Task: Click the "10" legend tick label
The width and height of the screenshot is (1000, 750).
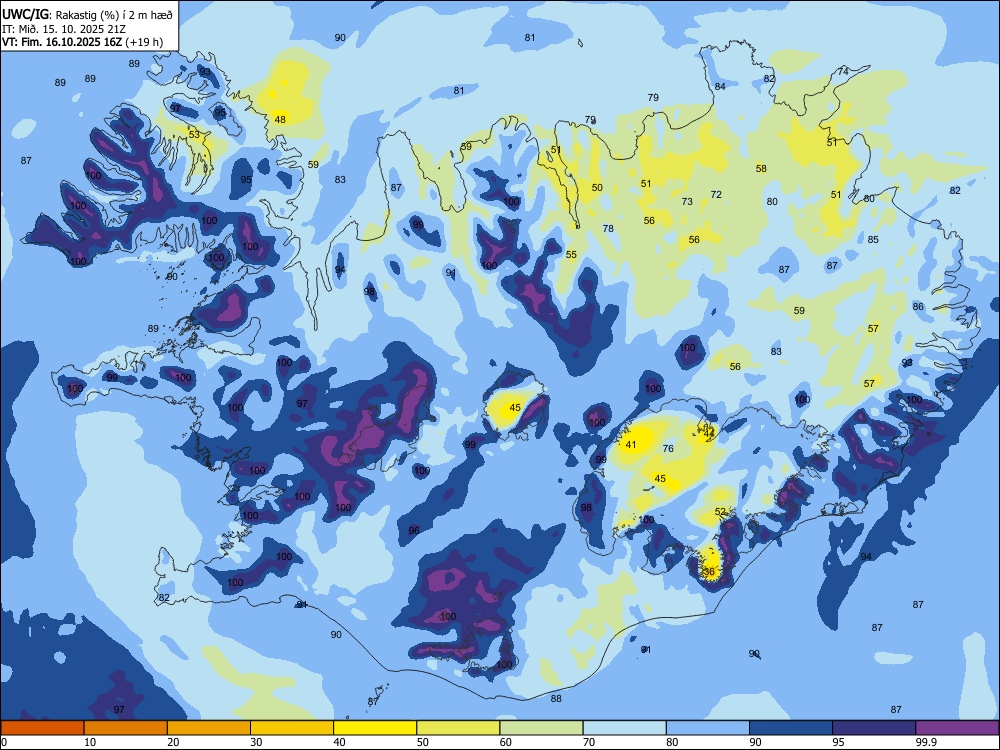Action: [90, 742]
